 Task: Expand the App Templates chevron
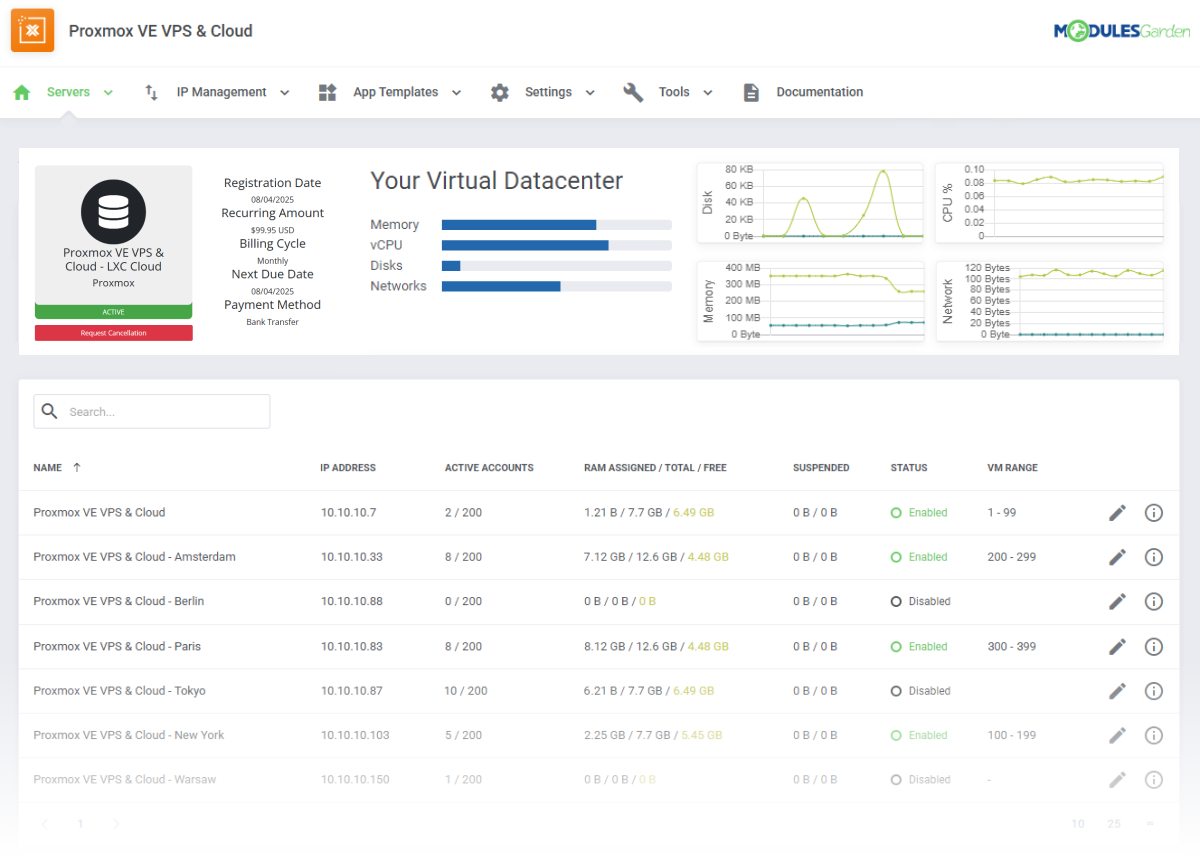click(x=456, y=93)
